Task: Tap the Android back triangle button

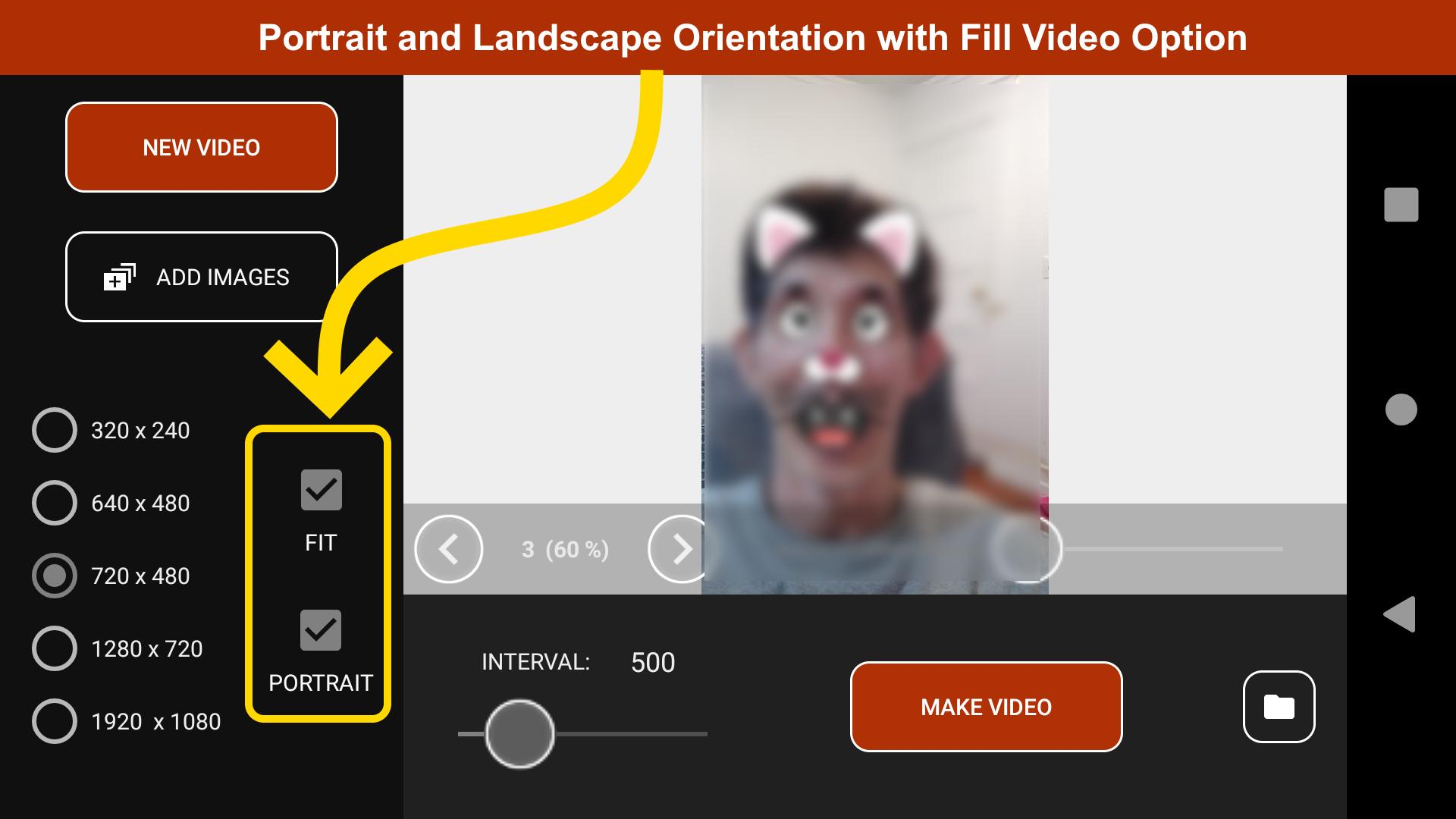Action: [1400, 614]
